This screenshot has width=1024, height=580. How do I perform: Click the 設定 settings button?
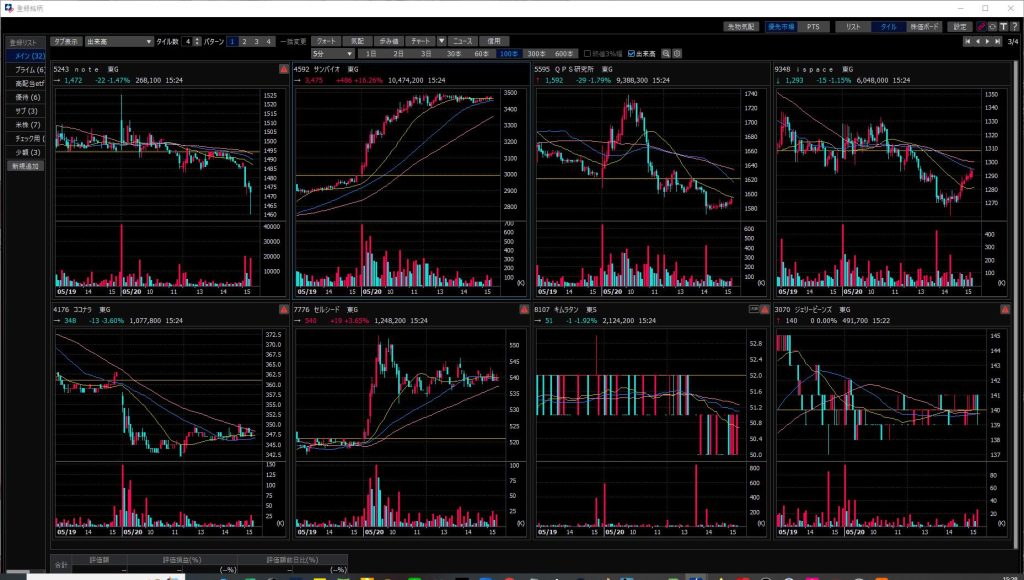(x=960, y=27)
